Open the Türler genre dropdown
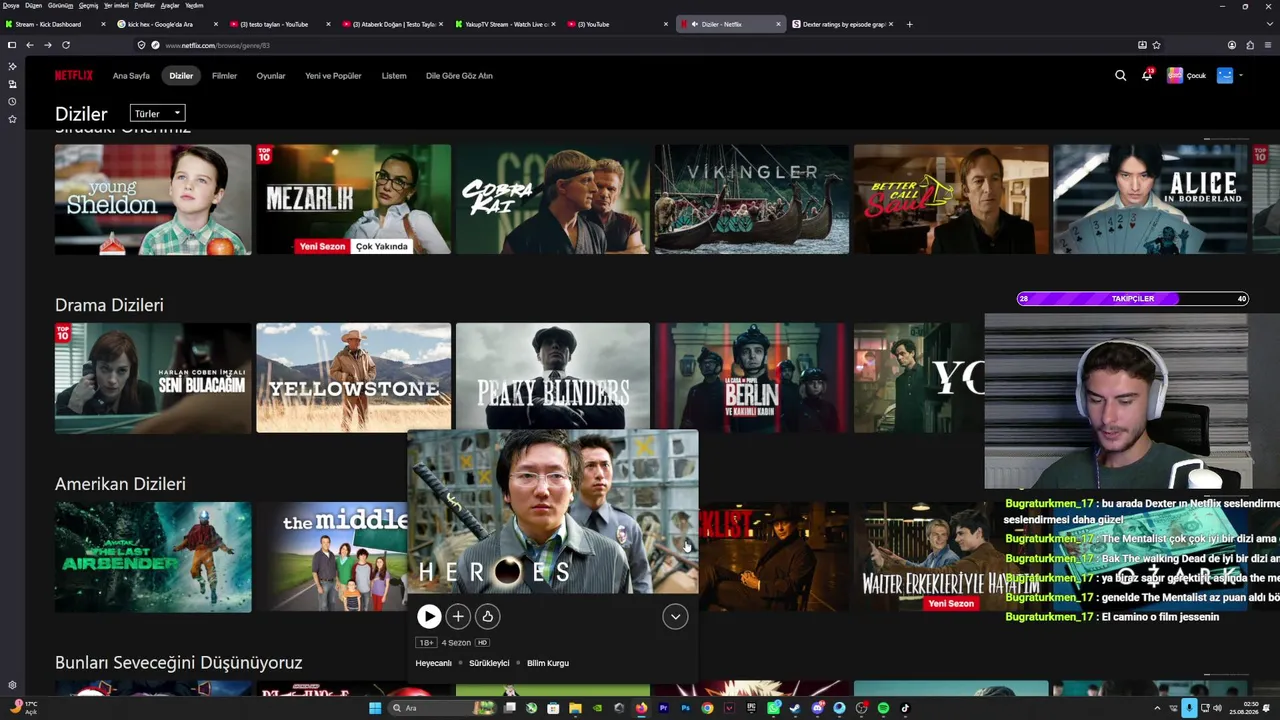Screen dimensions: 1280x720 158,113
